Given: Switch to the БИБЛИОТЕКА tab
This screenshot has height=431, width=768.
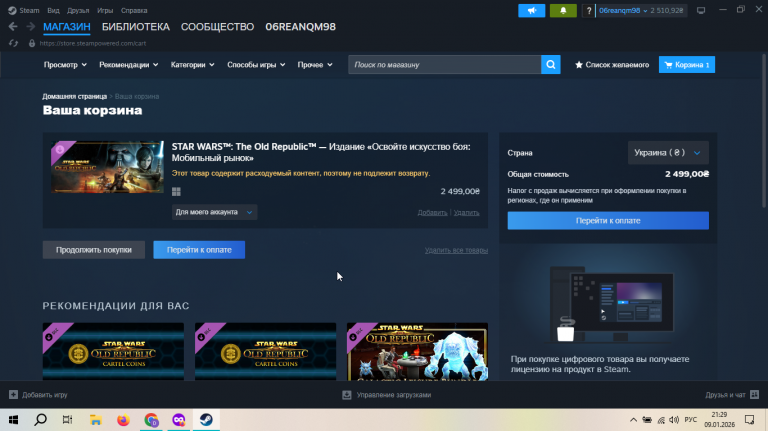Looking at the screenshot, I should (136, 27).
